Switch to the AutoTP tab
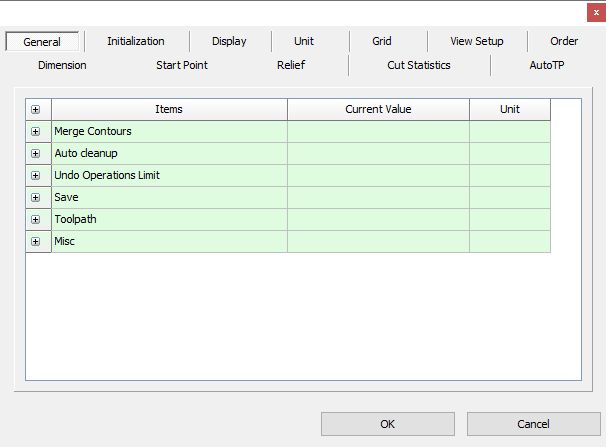Viewport: 606px width, 447px height. click(546, 65)
